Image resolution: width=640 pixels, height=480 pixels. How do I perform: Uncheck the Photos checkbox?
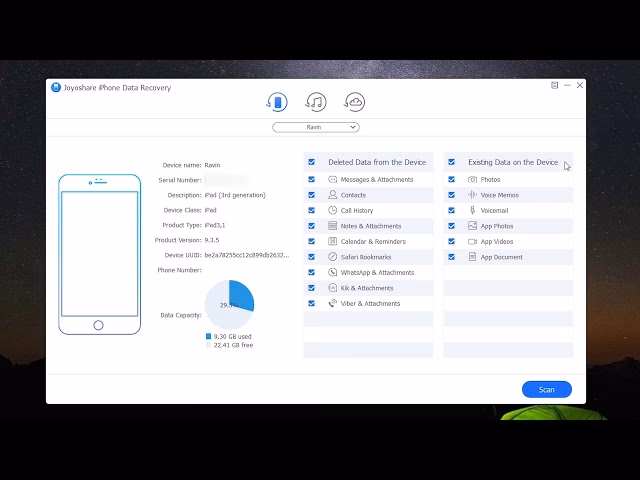451,179
